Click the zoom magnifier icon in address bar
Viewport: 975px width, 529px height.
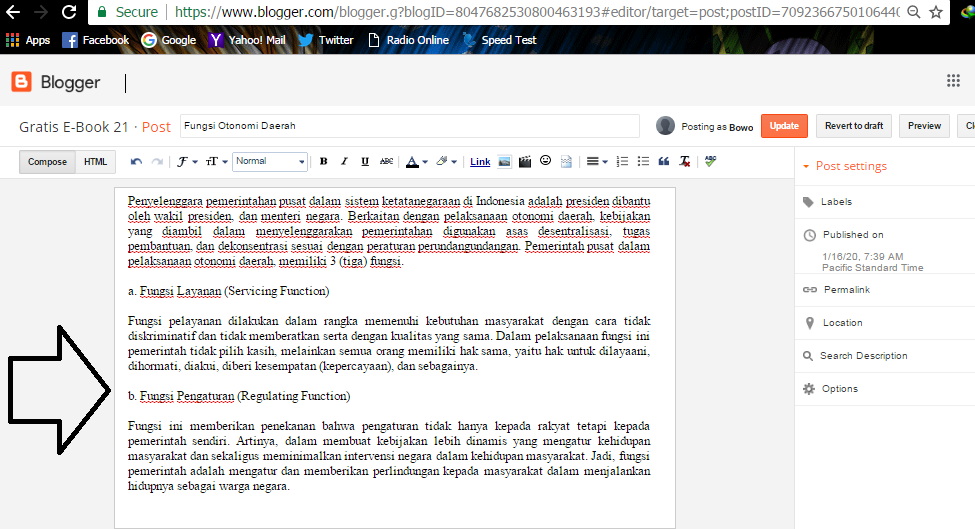(913, 12)
